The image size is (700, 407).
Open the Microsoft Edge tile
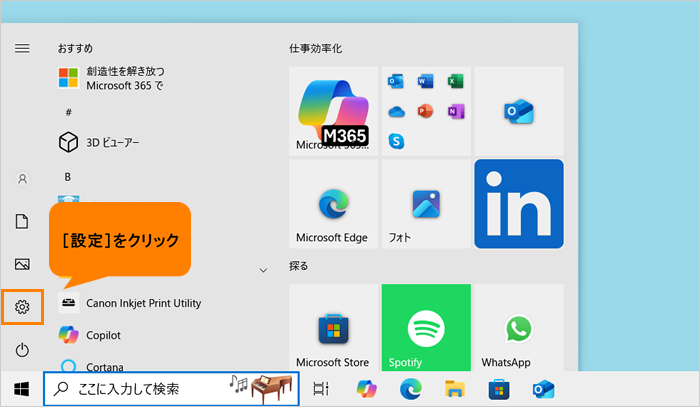[333, 204]
